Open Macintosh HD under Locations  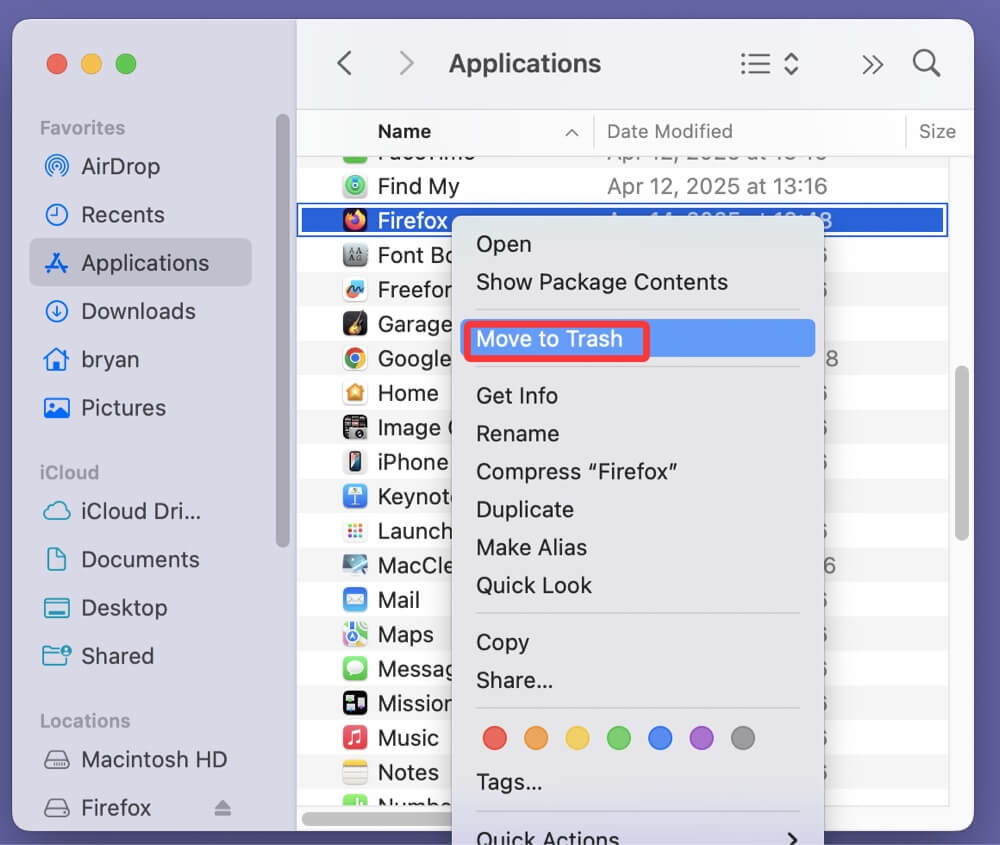tap(152, 760)
